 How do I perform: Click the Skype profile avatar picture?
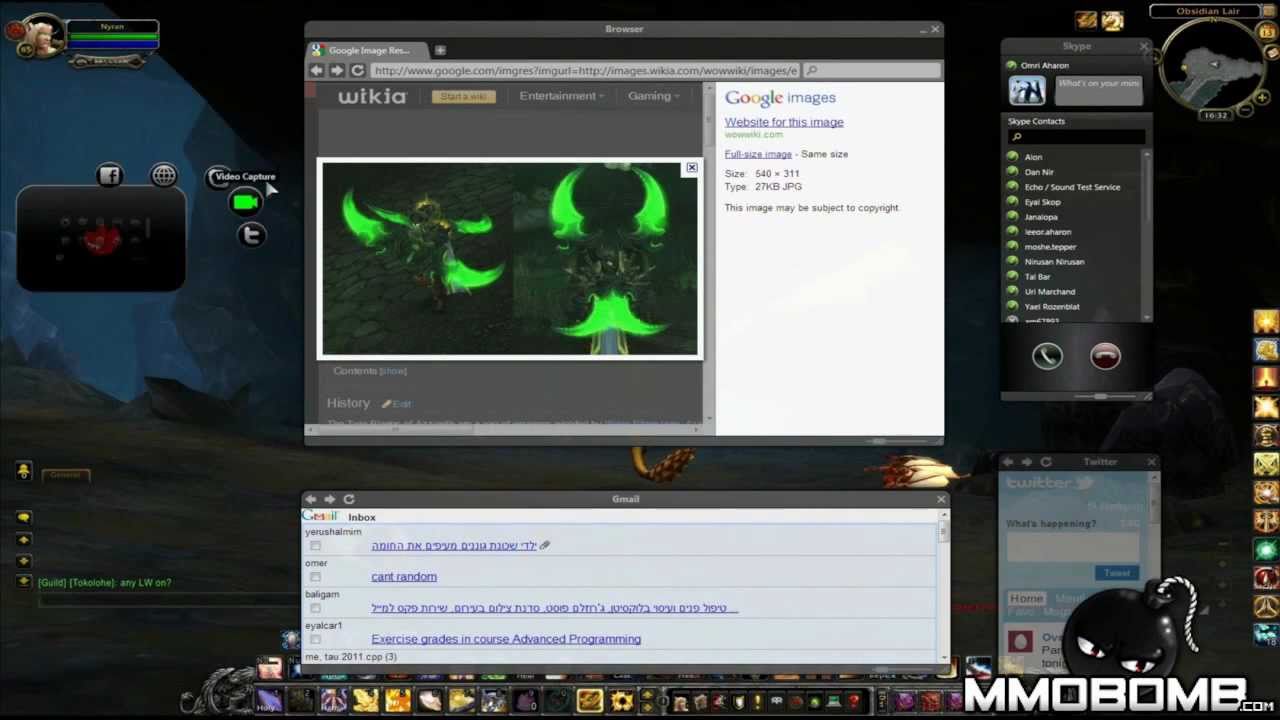[x=1027, y=91]
